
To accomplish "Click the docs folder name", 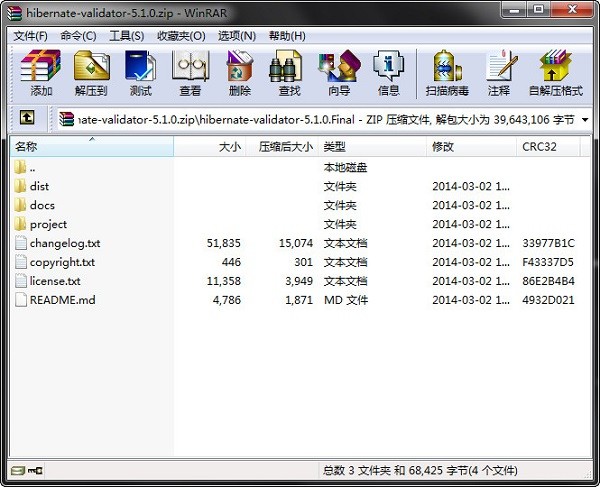I will [42, 205].
